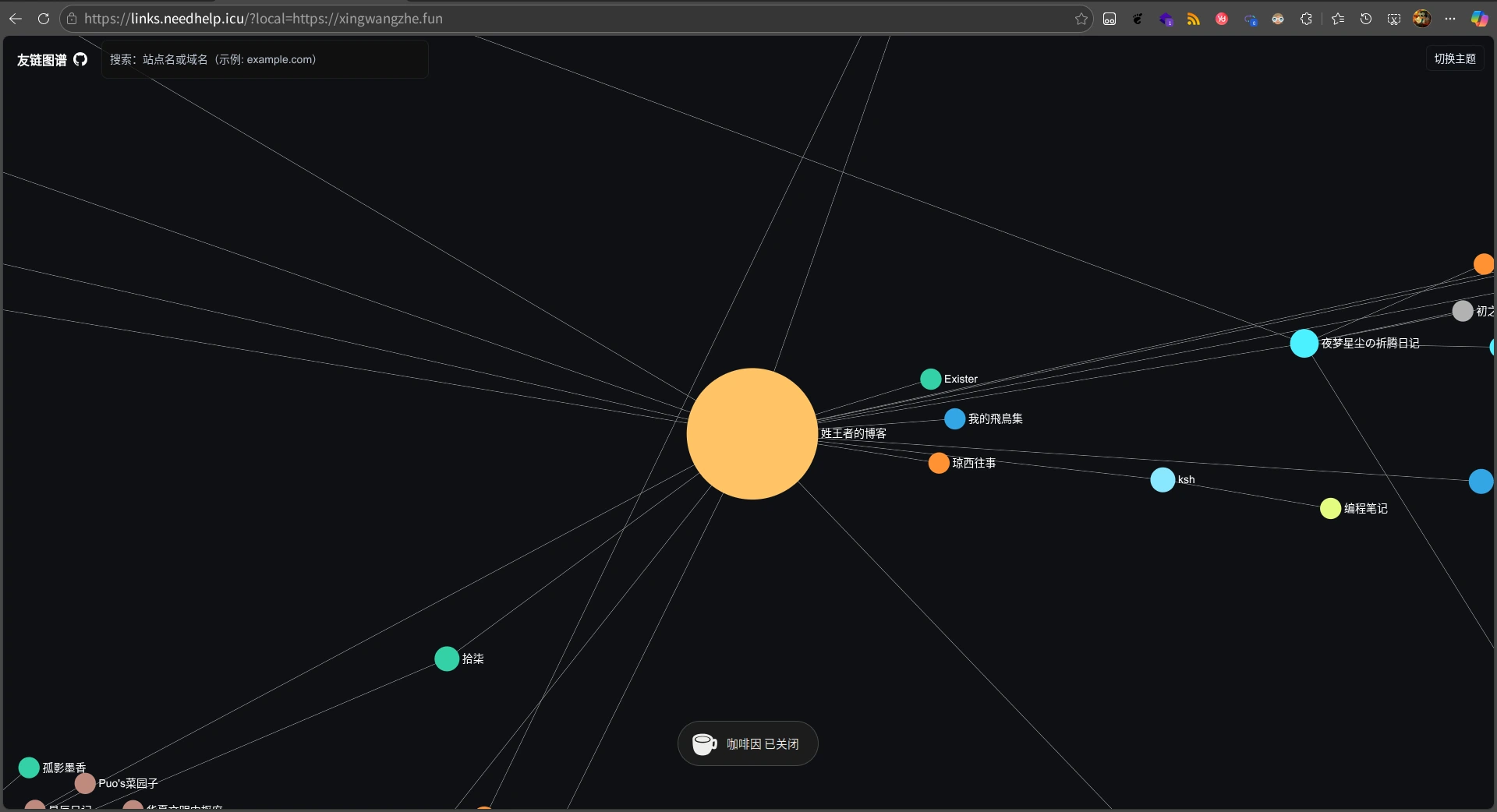The height and width of the screenshot is (812, 1497).
Task: Open the browser profile avatar
Action: [x=1422, y=19]
